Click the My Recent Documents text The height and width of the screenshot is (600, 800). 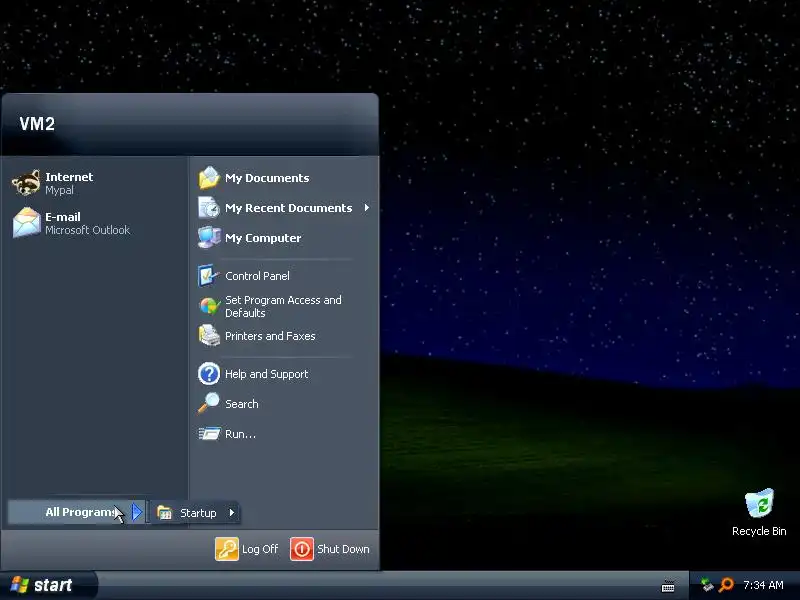288,208
